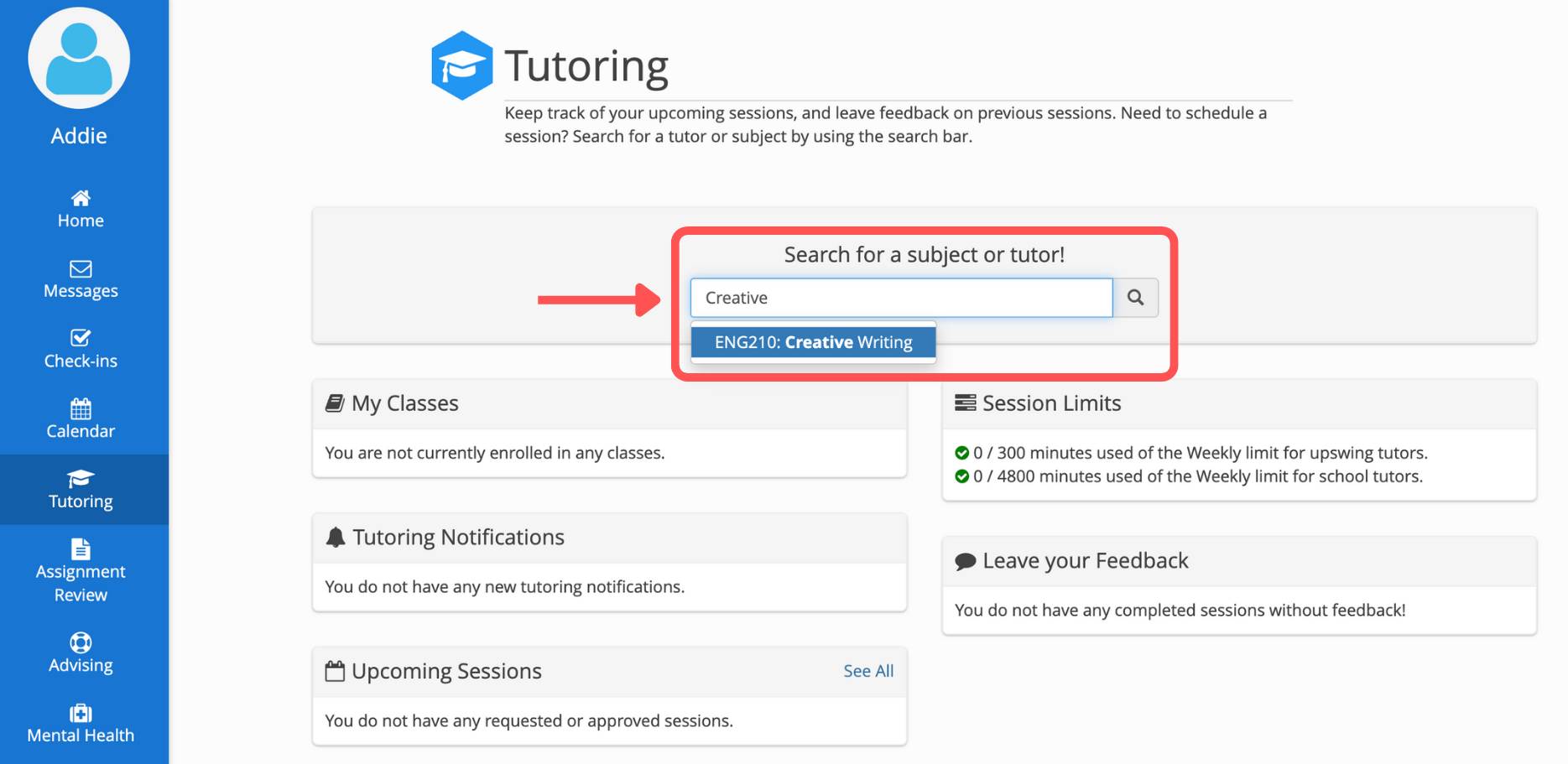Open the Messages envelope icon
This screenshot has width=1568, height=764.
pyautogui.click(x=80, y=268)
